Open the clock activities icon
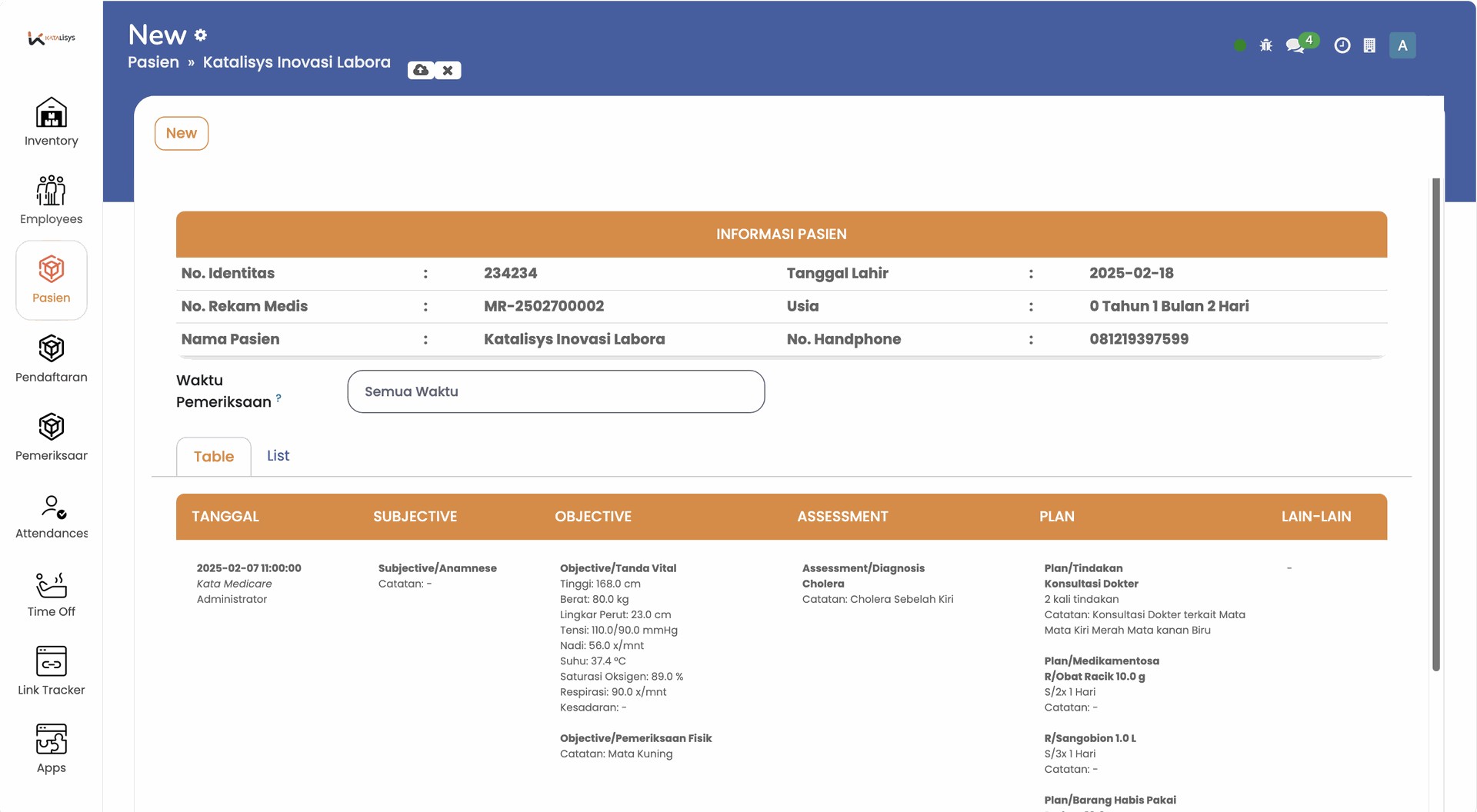Viewport: 1477px width, 812px height. point(1342,45)
